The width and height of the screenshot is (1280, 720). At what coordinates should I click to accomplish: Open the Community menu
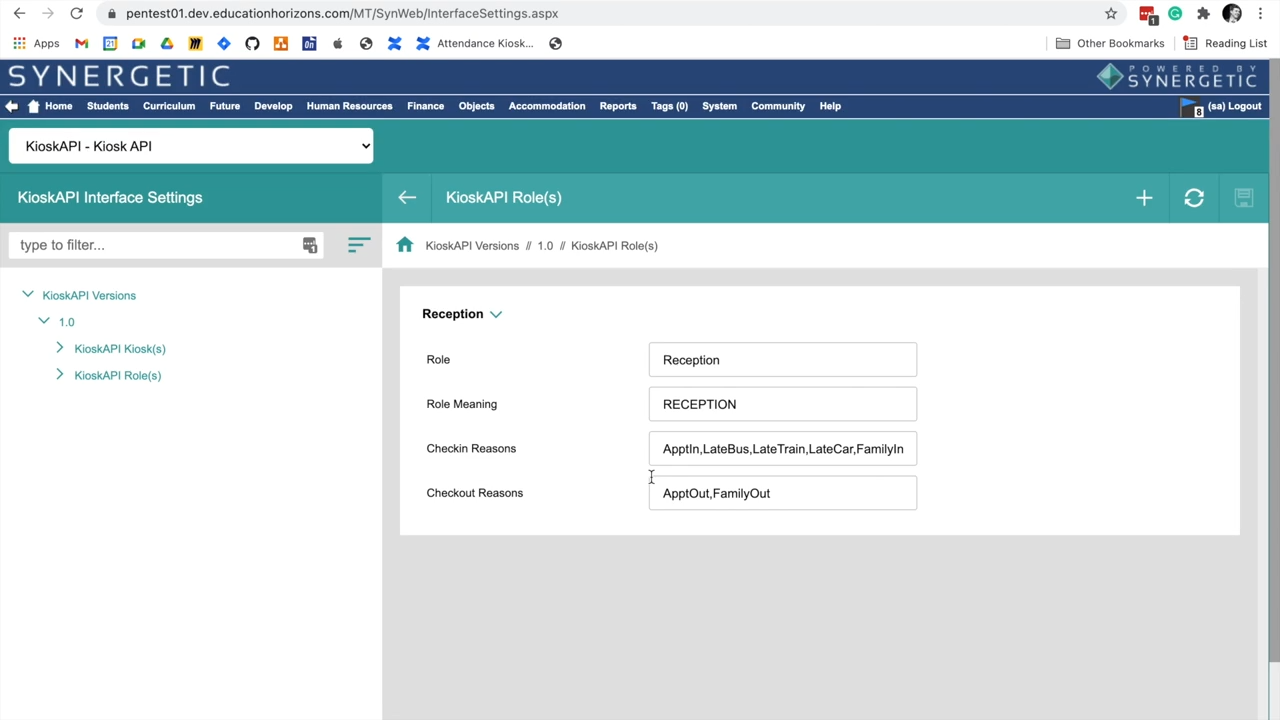click(x=778, y=106)
